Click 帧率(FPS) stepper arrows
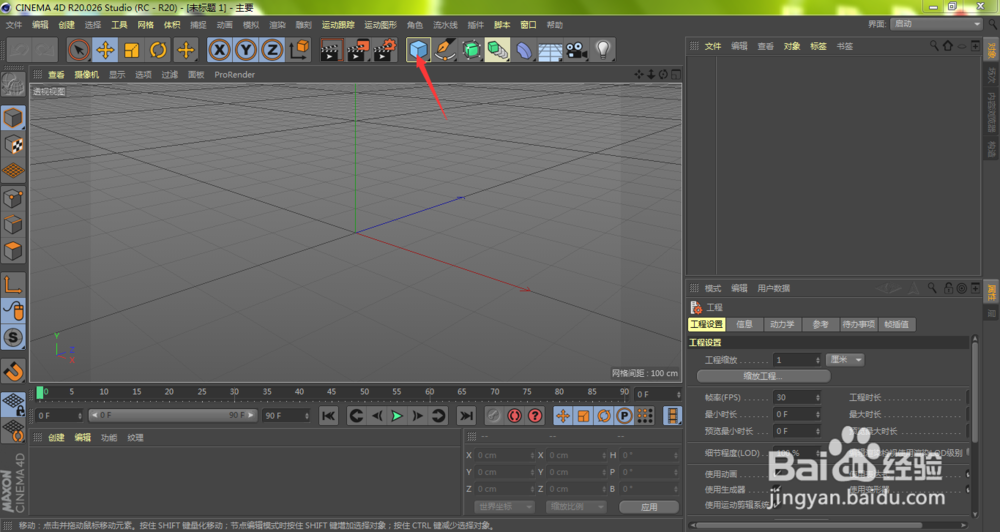Viewport: 1000px width, 532px height. click(x=818, y=397)
